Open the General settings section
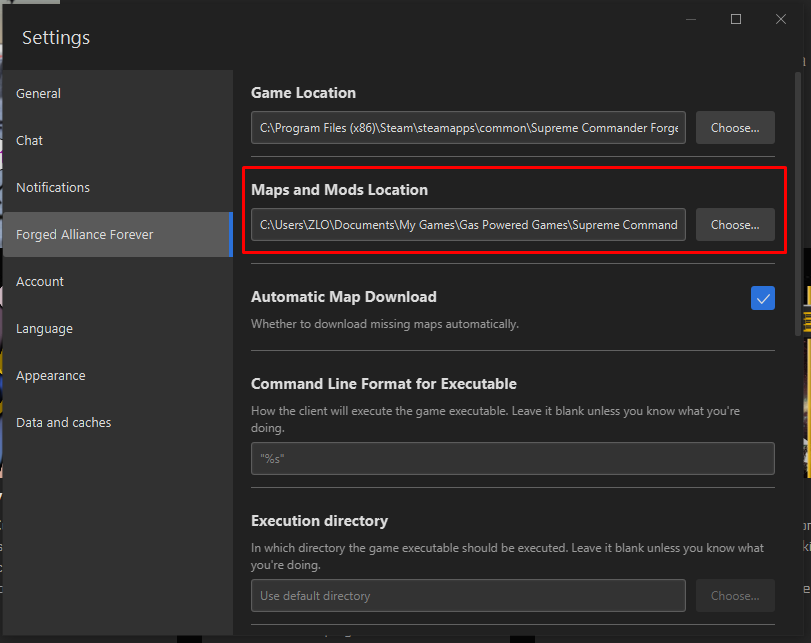 [x=118, y=94]
